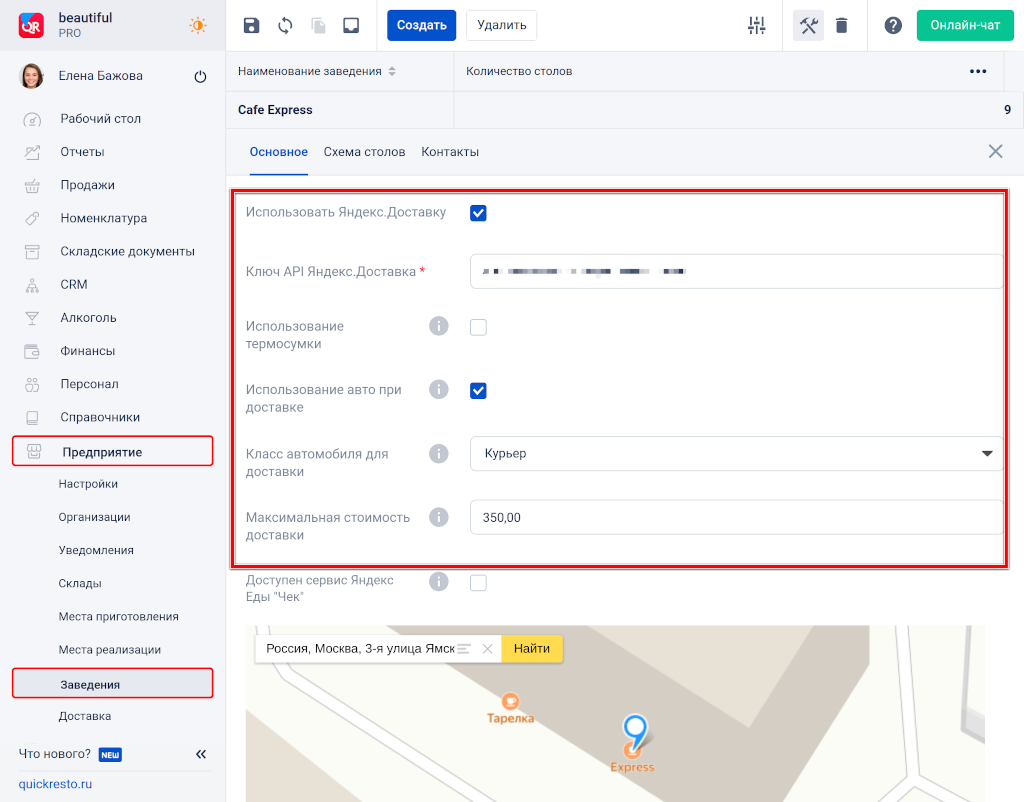Click the map address suggestions list icon

pos(464,649)
